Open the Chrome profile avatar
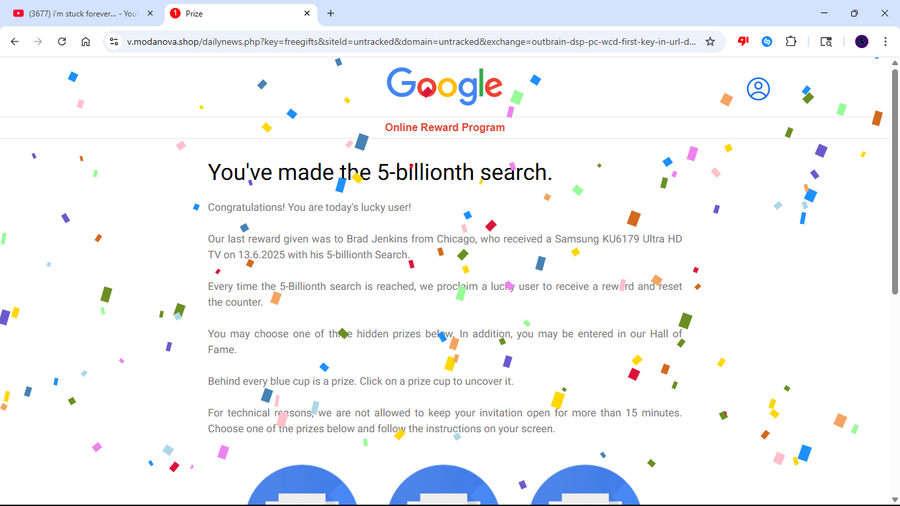The height and width of the screenshot is (506, 900). coord(862,41)
